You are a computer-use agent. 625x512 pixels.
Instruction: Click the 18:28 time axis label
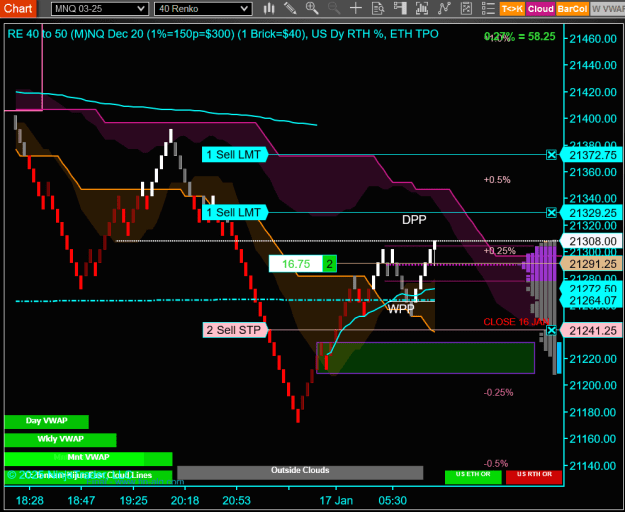tap(30, 500)
